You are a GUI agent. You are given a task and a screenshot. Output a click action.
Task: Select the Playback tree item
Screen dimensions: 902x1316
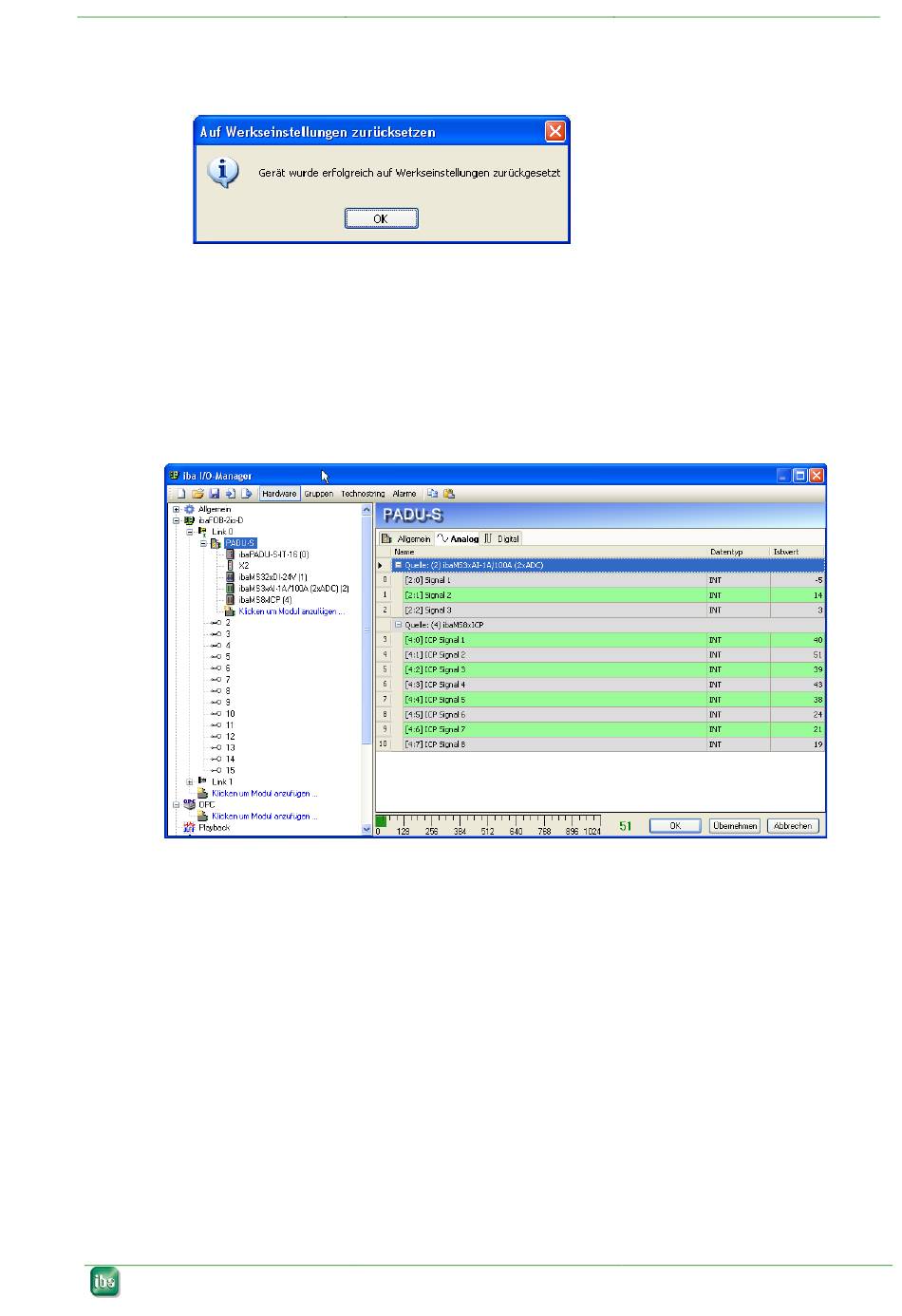(215, 827)
